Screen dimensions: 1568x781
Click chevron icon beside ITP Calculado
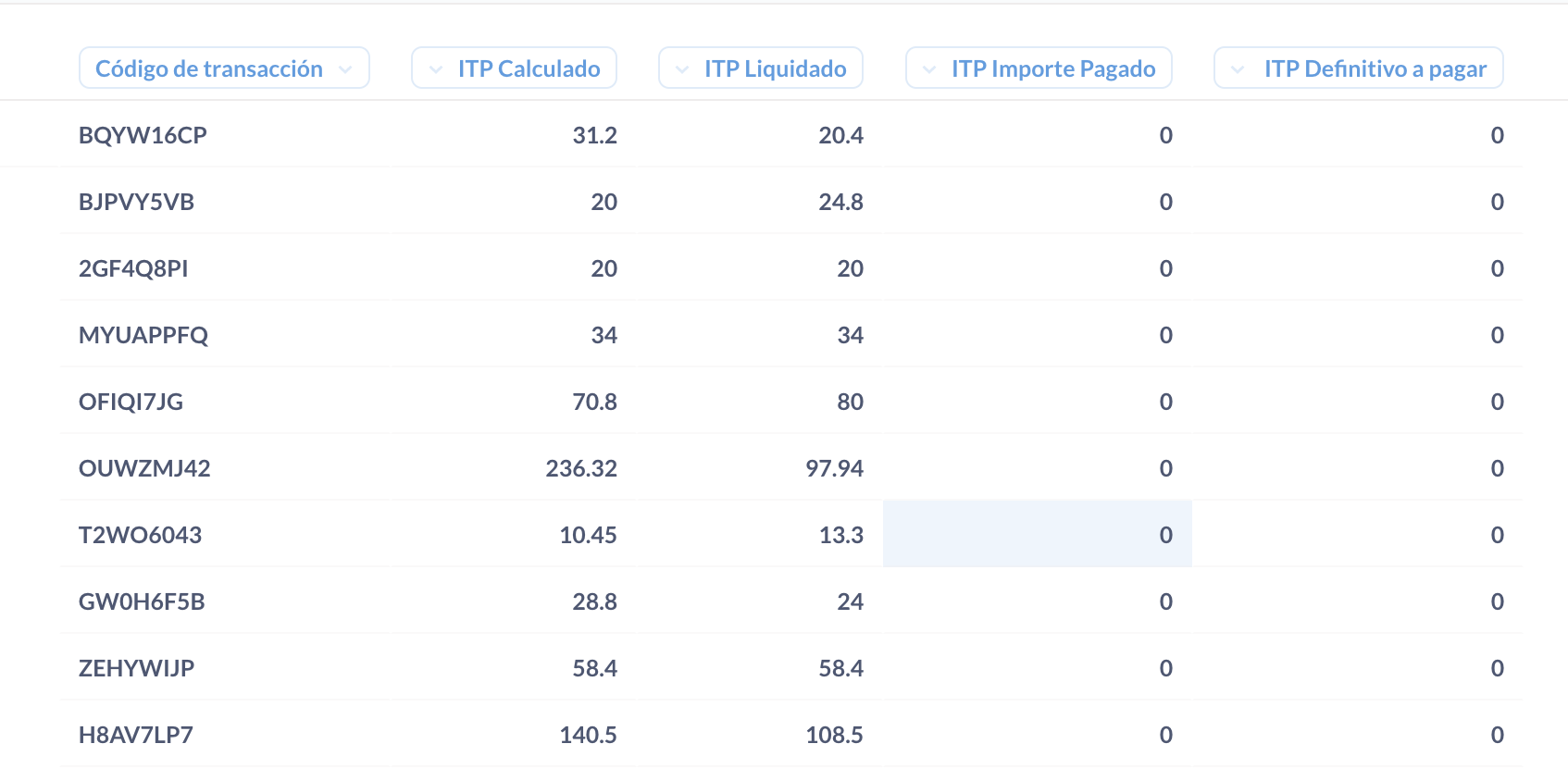436,69
